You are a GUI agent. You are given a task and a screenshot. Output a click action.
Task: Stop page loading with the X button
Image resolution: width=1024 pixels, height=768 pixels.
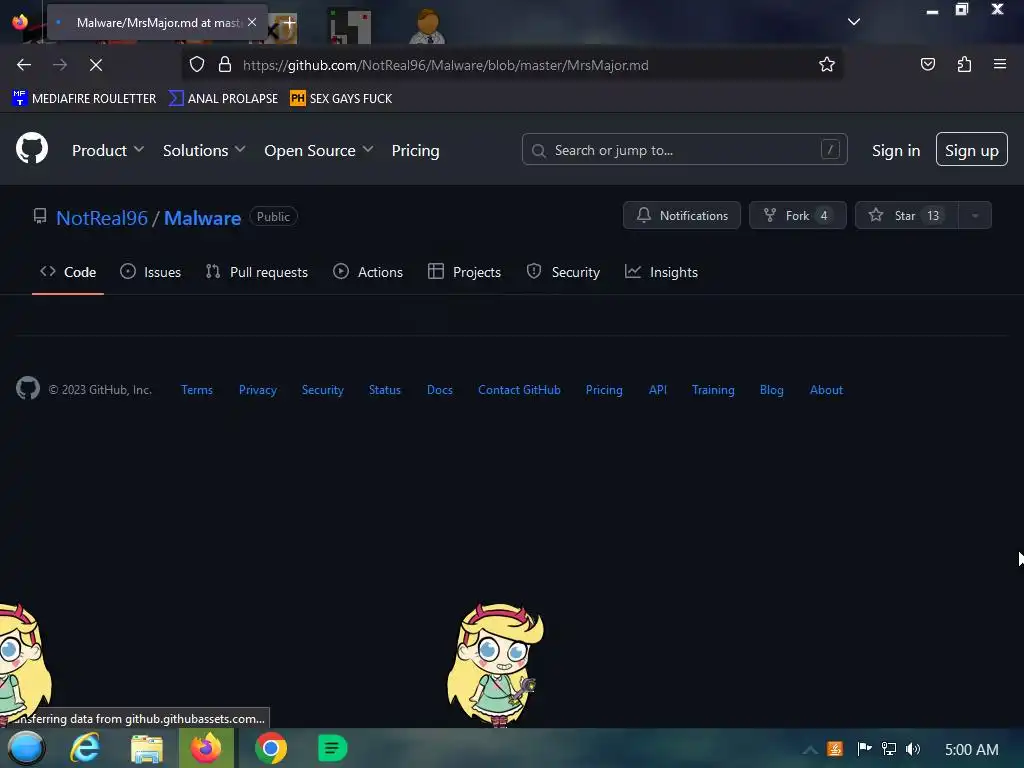tap(95, 65)
